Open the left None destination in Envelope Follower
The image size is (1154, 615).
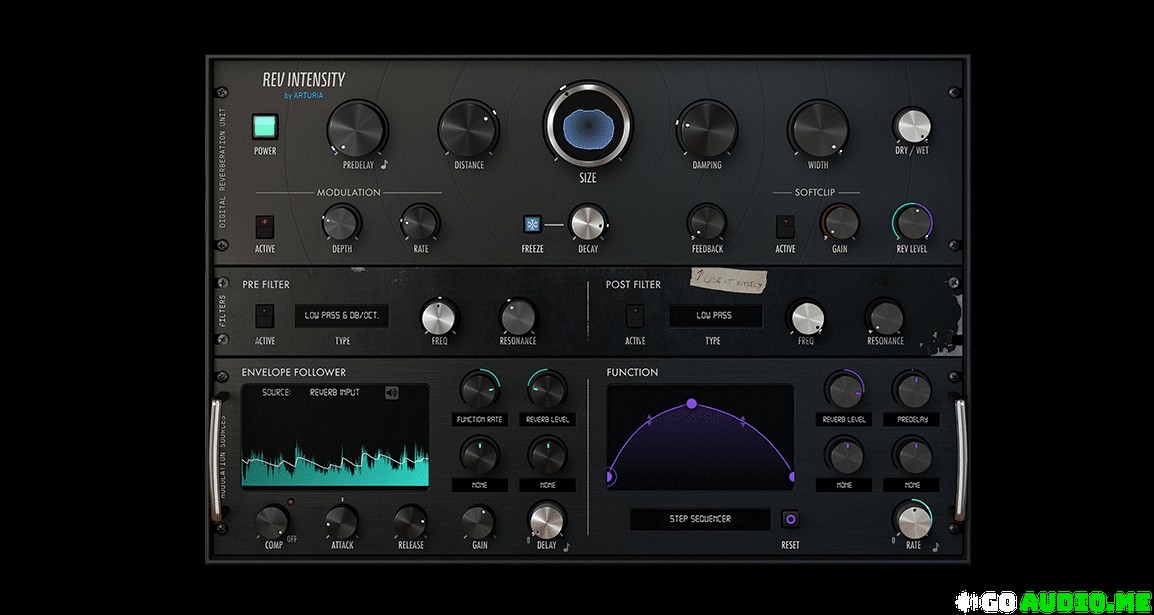pyautogui.click(x=479, y=486)
